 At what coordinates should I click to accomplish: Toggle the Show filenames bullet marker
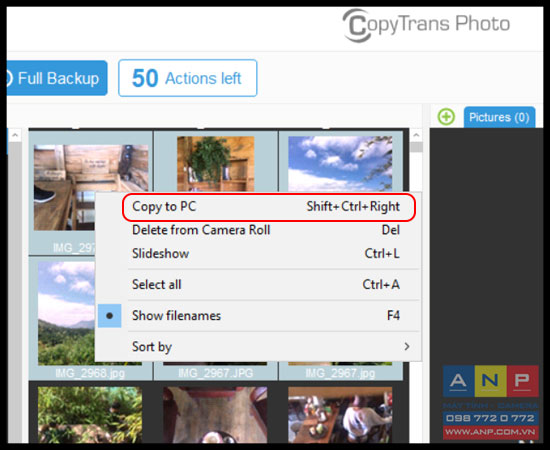pyautogui.click(x=109, y=316)
